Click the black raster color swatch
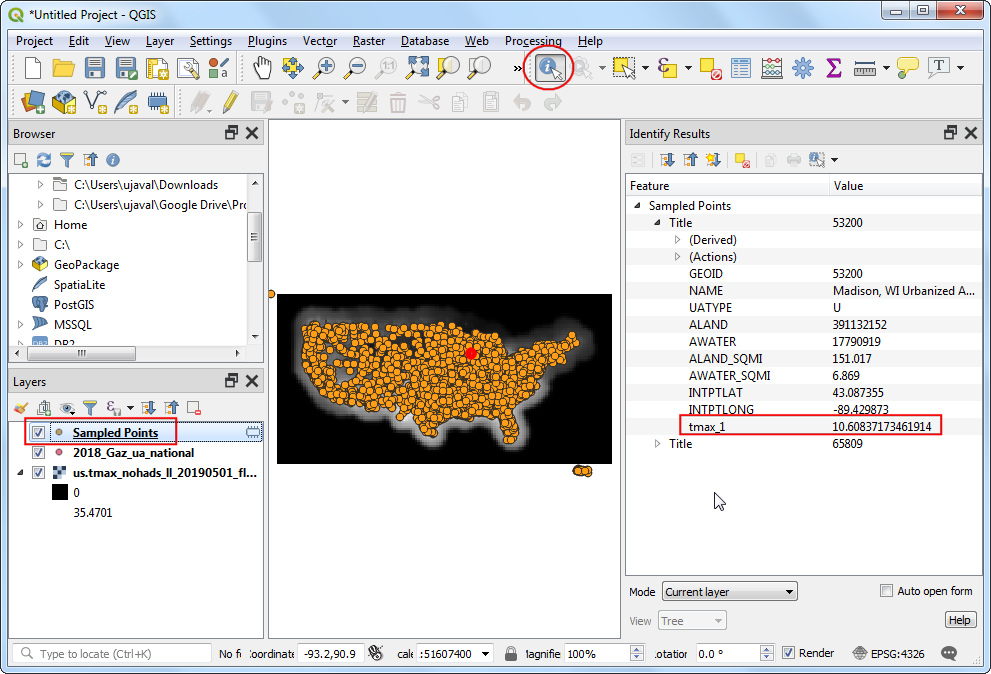 (60, 493)
